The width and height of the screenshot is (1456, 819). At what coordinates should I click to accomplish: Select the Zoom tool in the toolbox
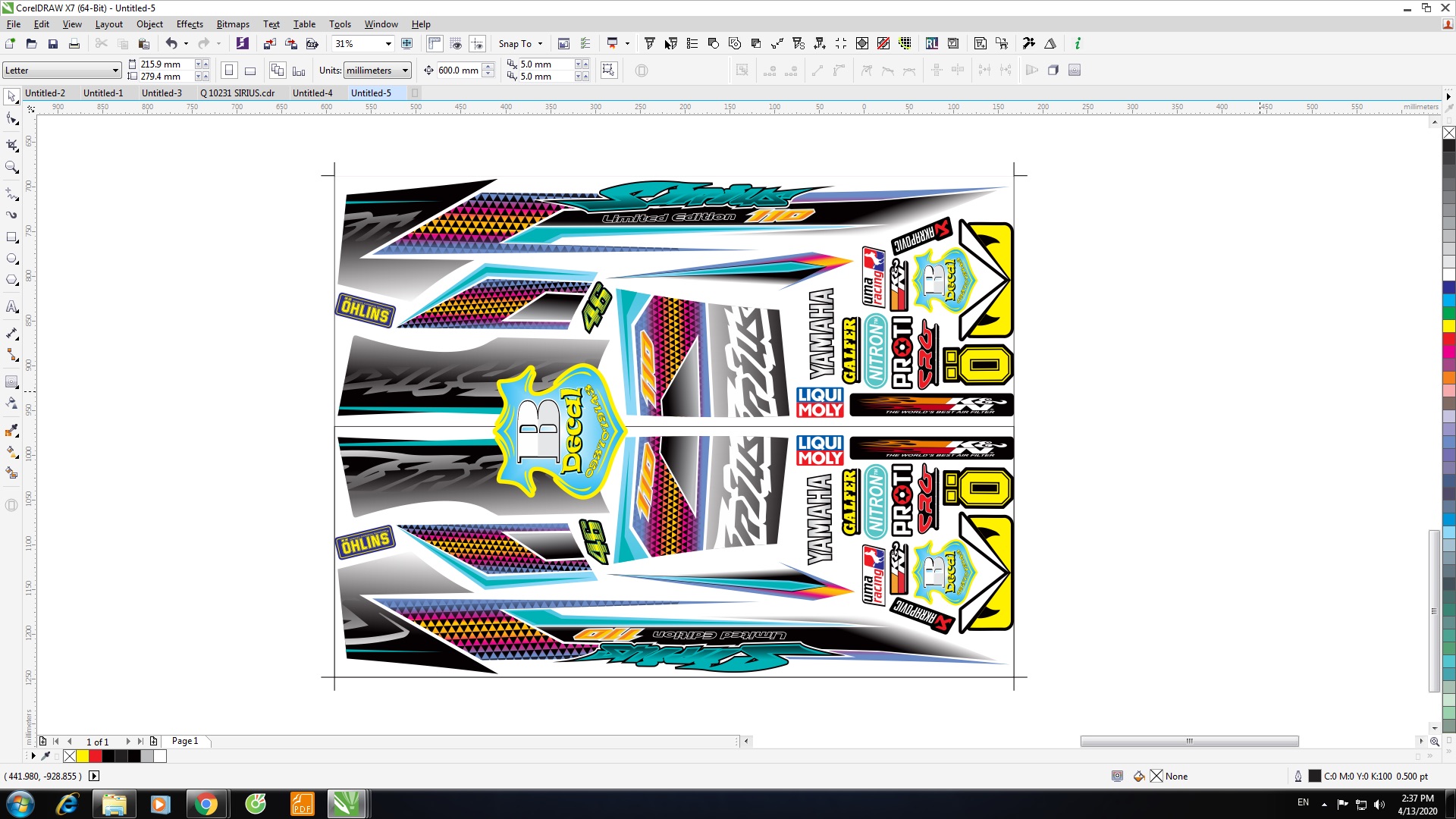(x=11, y=167)
